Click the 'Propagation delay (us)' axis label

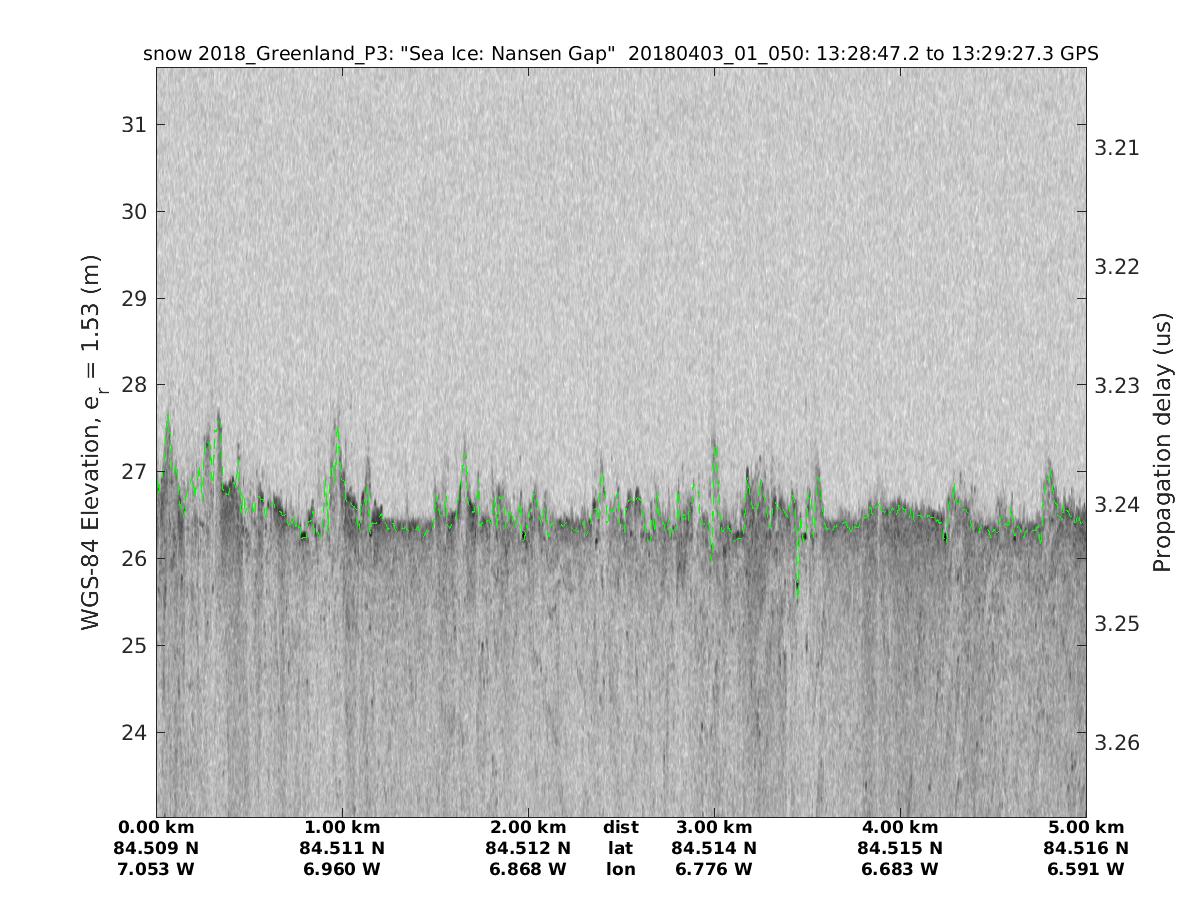pyautogui.click(x=1161, y=442)
